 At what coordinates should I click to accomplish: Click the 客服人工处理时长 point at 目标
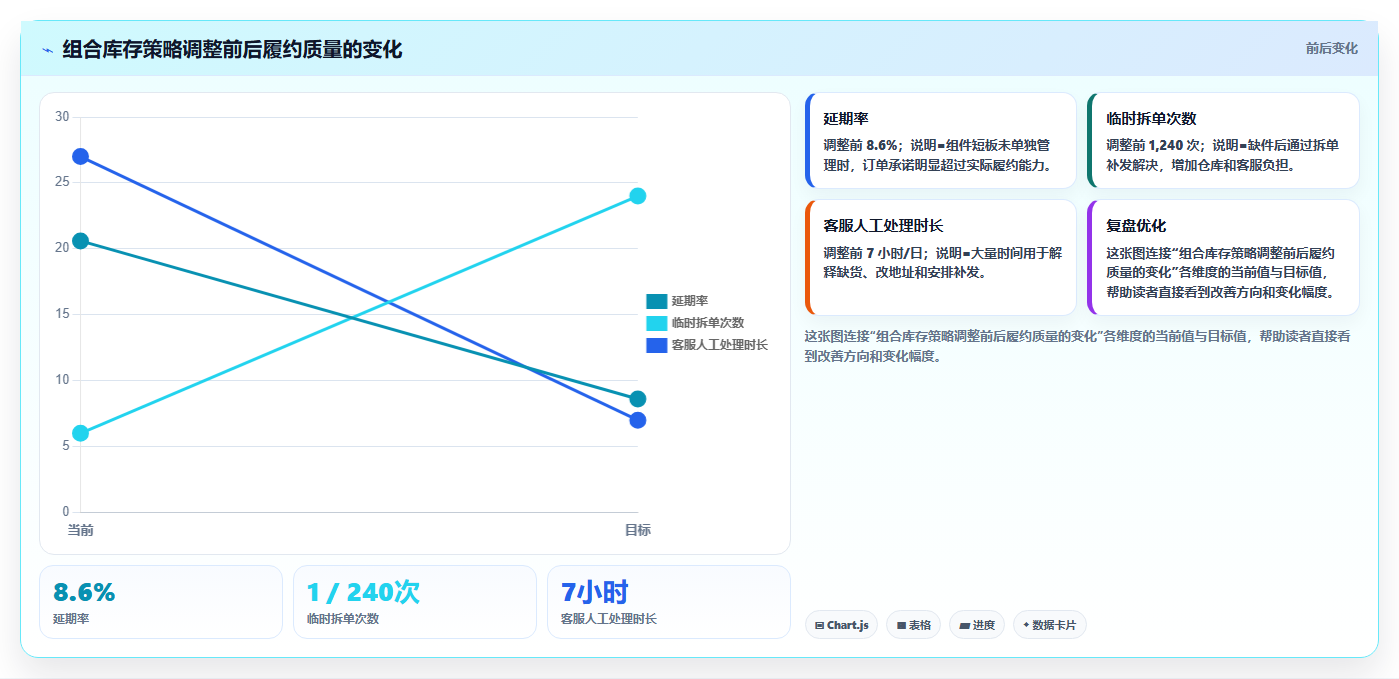coord(638,420)
